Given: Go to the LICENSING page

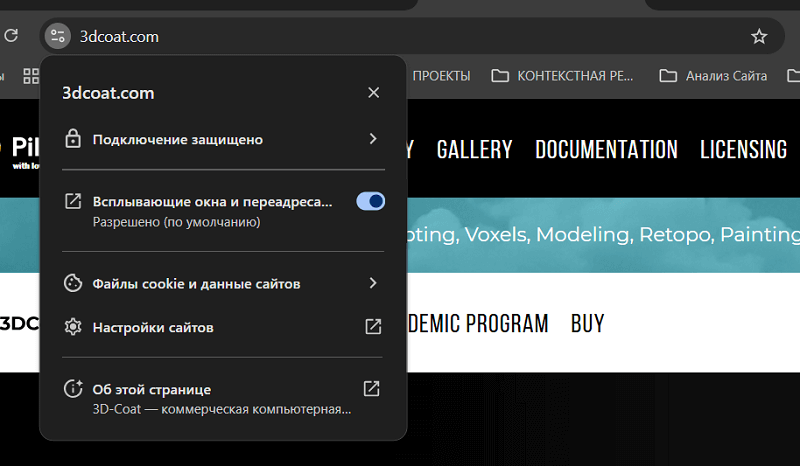Looking at the screenshot, I should [743, 150].
